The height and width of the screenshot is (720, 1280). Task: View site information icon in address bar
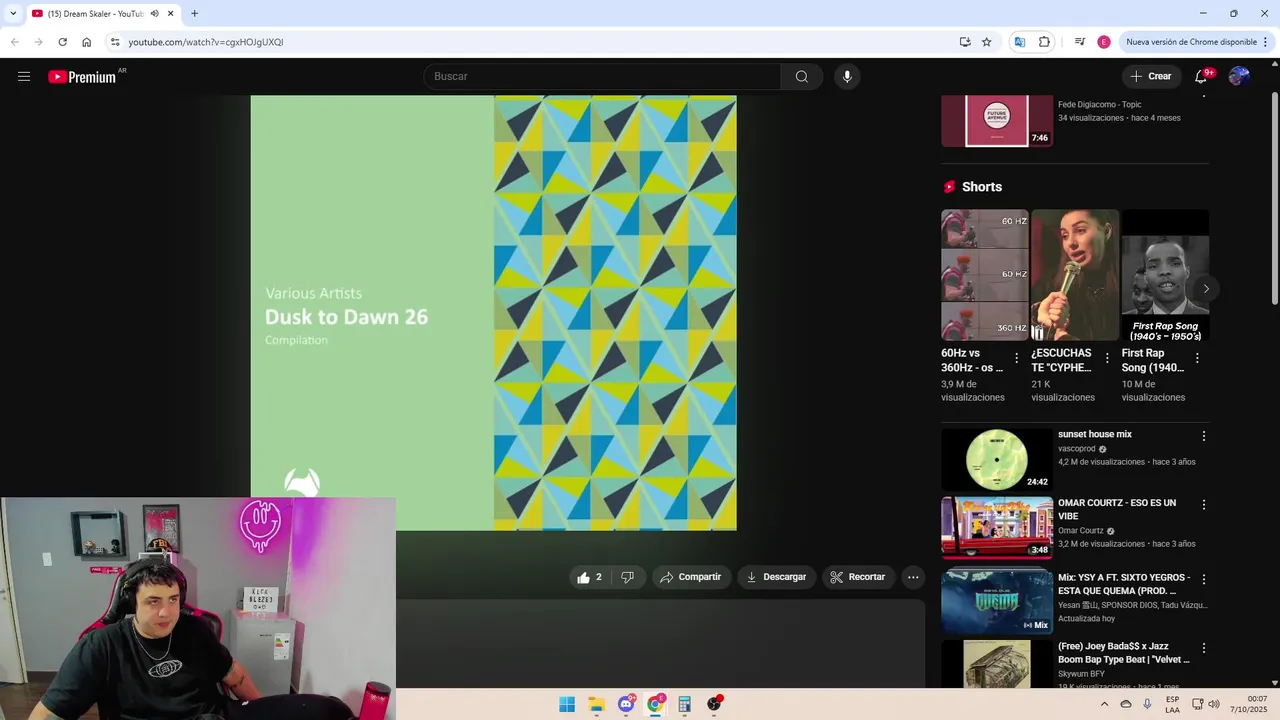pyautogui.click(x=115, y=42)
